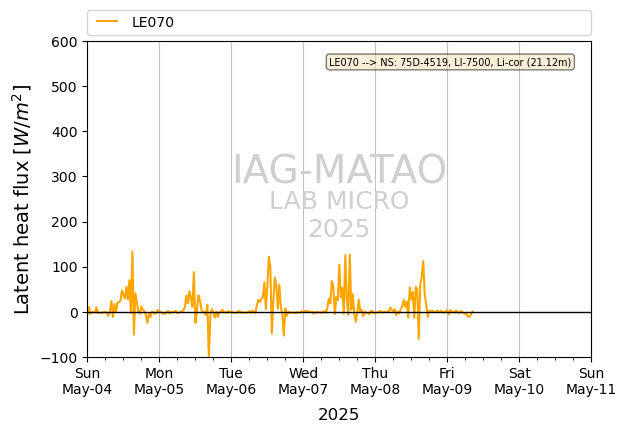Click the data peak on Thursday May-08
The height and width of the screenshot is (433, 626).
click(423, 262)
